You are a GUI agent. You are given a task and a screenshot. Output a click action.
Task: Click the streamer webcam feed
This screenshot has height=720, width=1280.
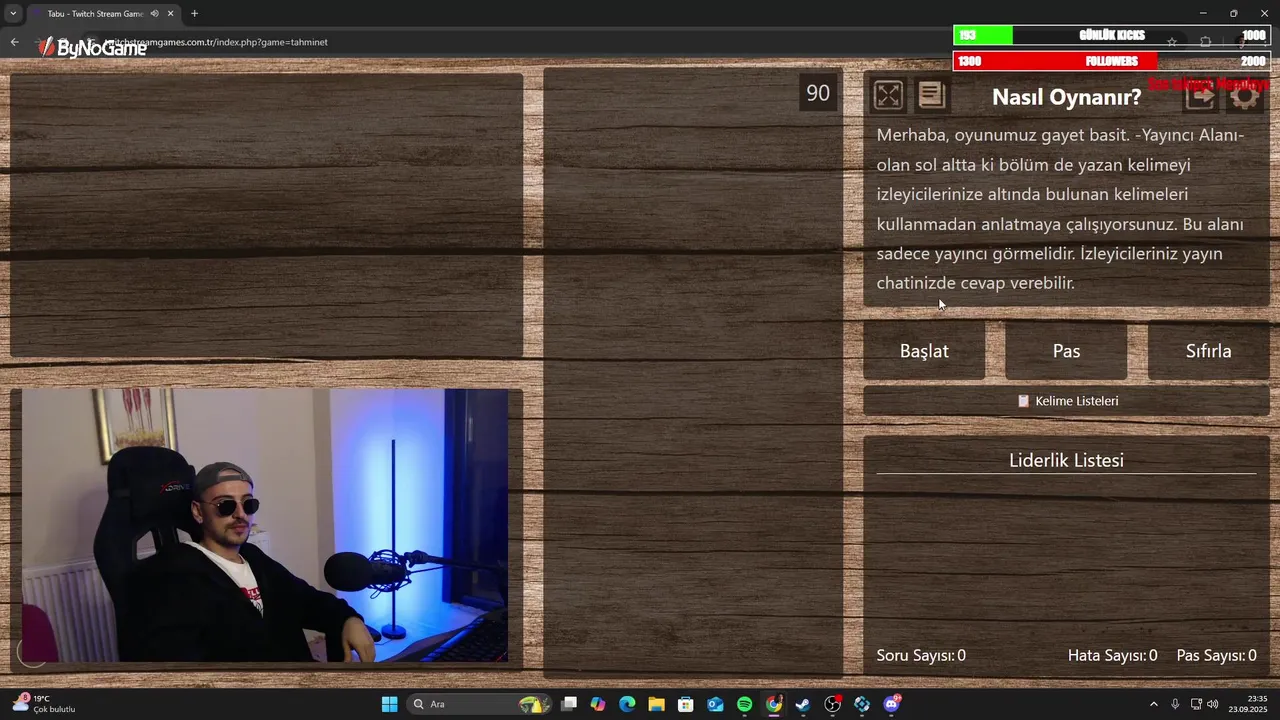tap(265, 525)
